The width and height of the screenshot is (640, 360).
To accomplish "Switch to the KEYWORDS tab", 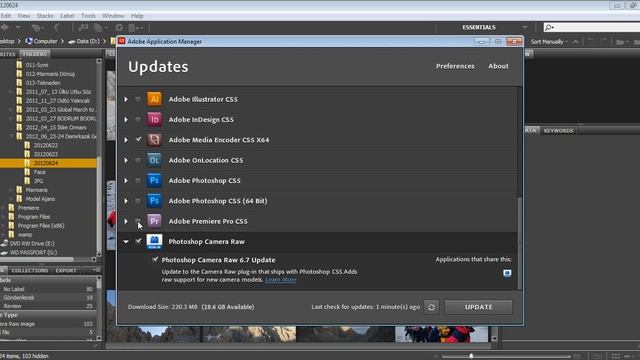I will coord(558,131).
